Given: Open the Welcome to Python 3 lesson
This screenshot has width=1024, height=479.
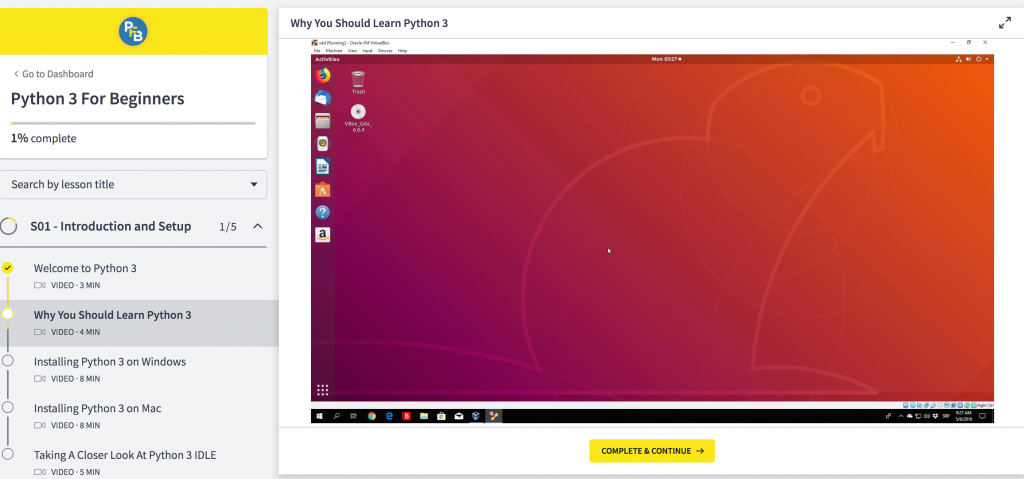Looking at the screenshot, I should tap(85, 268).
